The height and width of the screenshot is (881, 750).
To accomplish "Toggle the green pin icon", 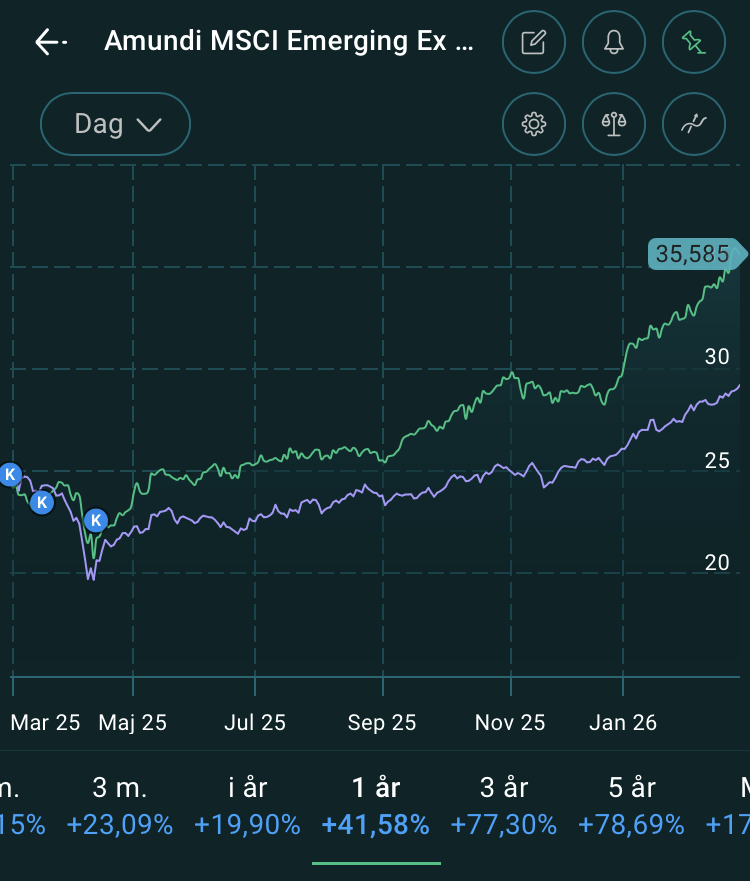I will click(x=694, y=42).
